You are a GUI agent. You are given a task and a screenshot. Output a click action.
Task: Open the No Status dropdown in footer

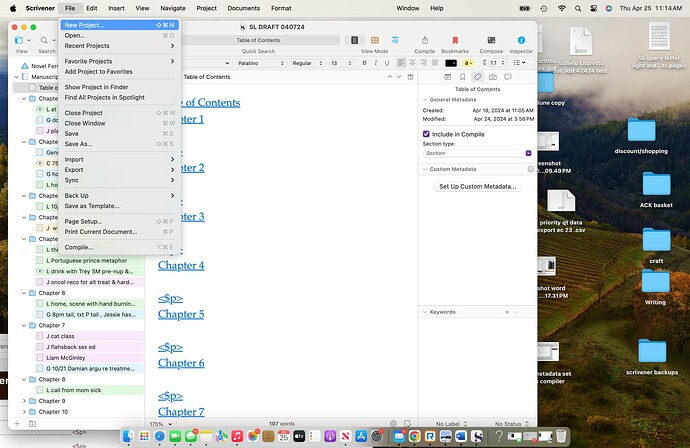pos(512,424)
